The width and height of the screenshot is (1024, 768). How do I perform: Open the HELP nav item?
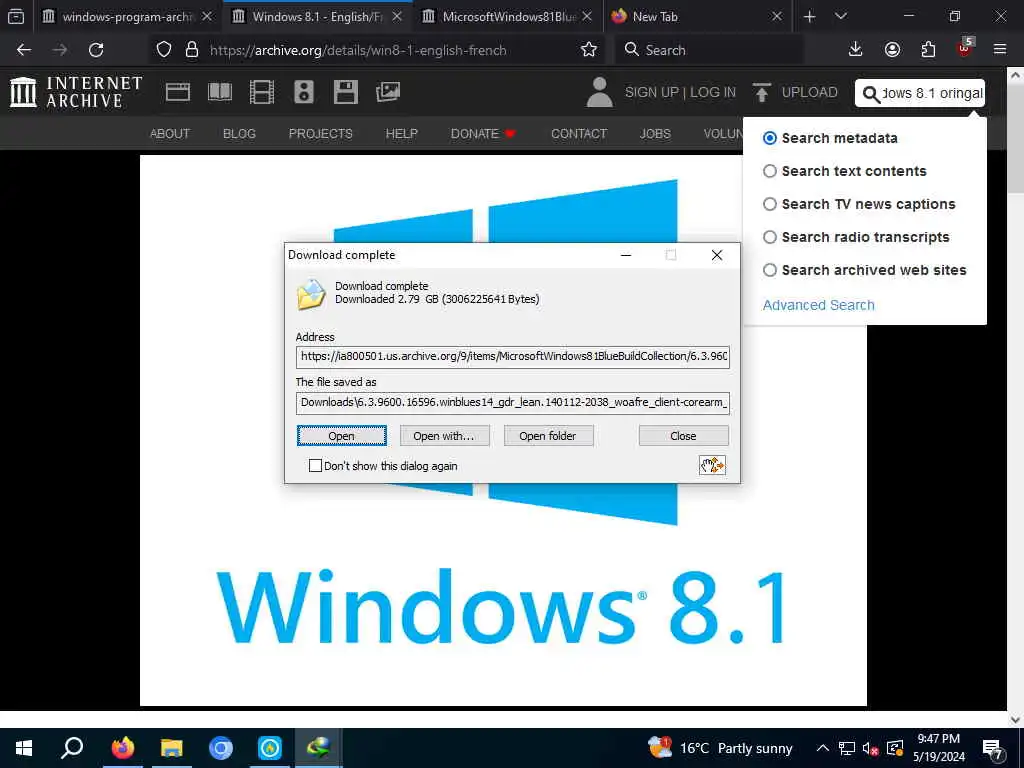click(x=402, y=134)
